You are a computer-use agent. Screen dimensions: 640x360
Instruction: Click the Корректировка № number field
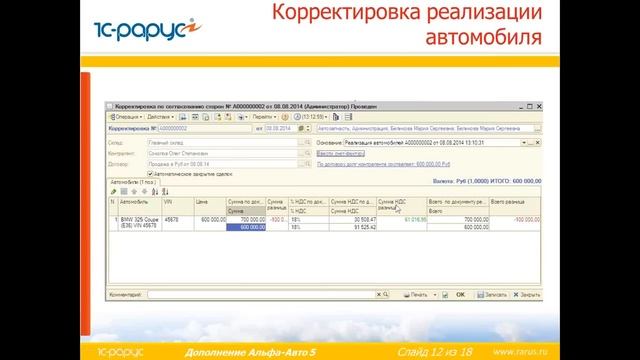point(204,129)
